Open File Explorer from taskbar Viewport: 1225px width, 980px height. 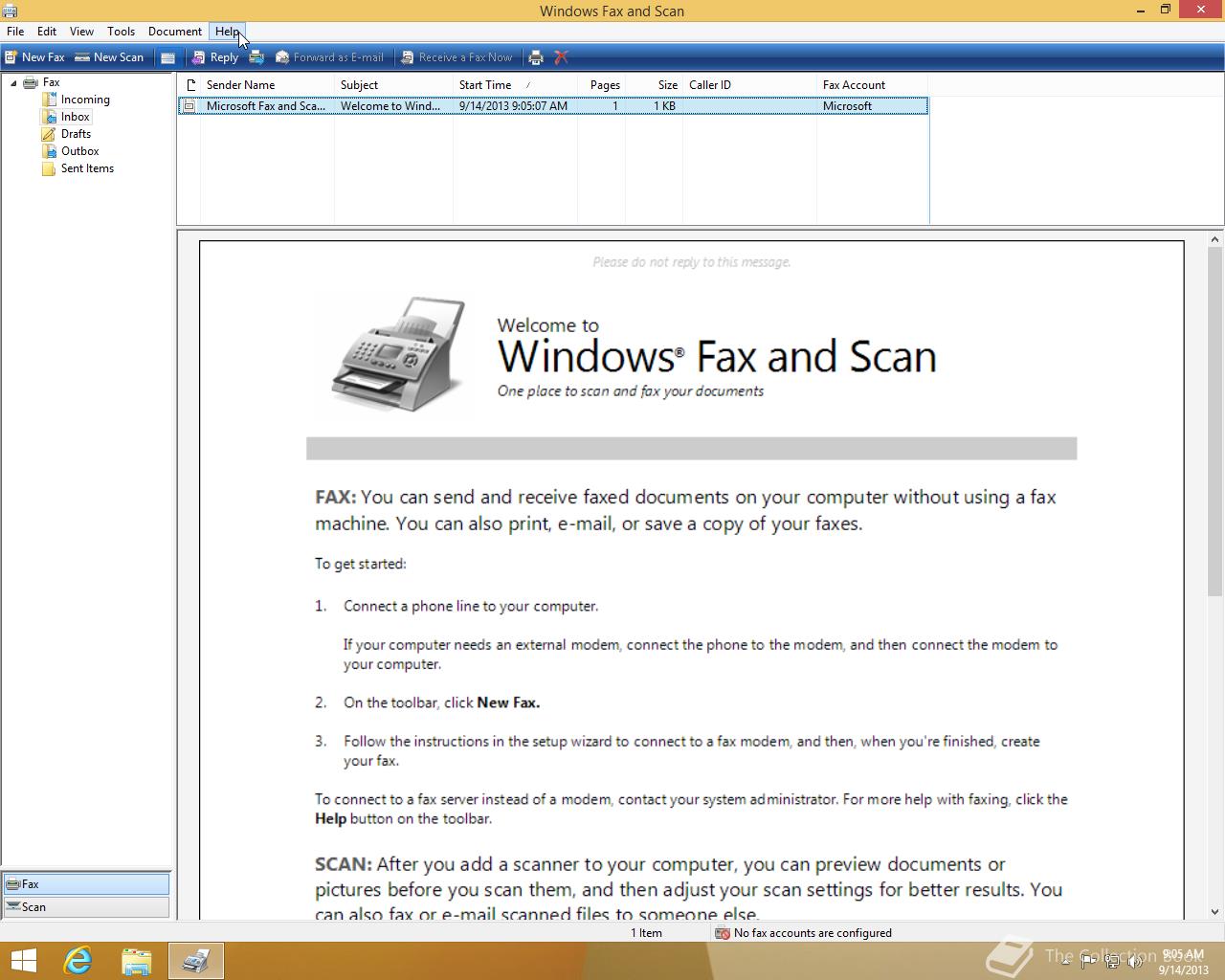pyautogui.click(x=137, y=961)
